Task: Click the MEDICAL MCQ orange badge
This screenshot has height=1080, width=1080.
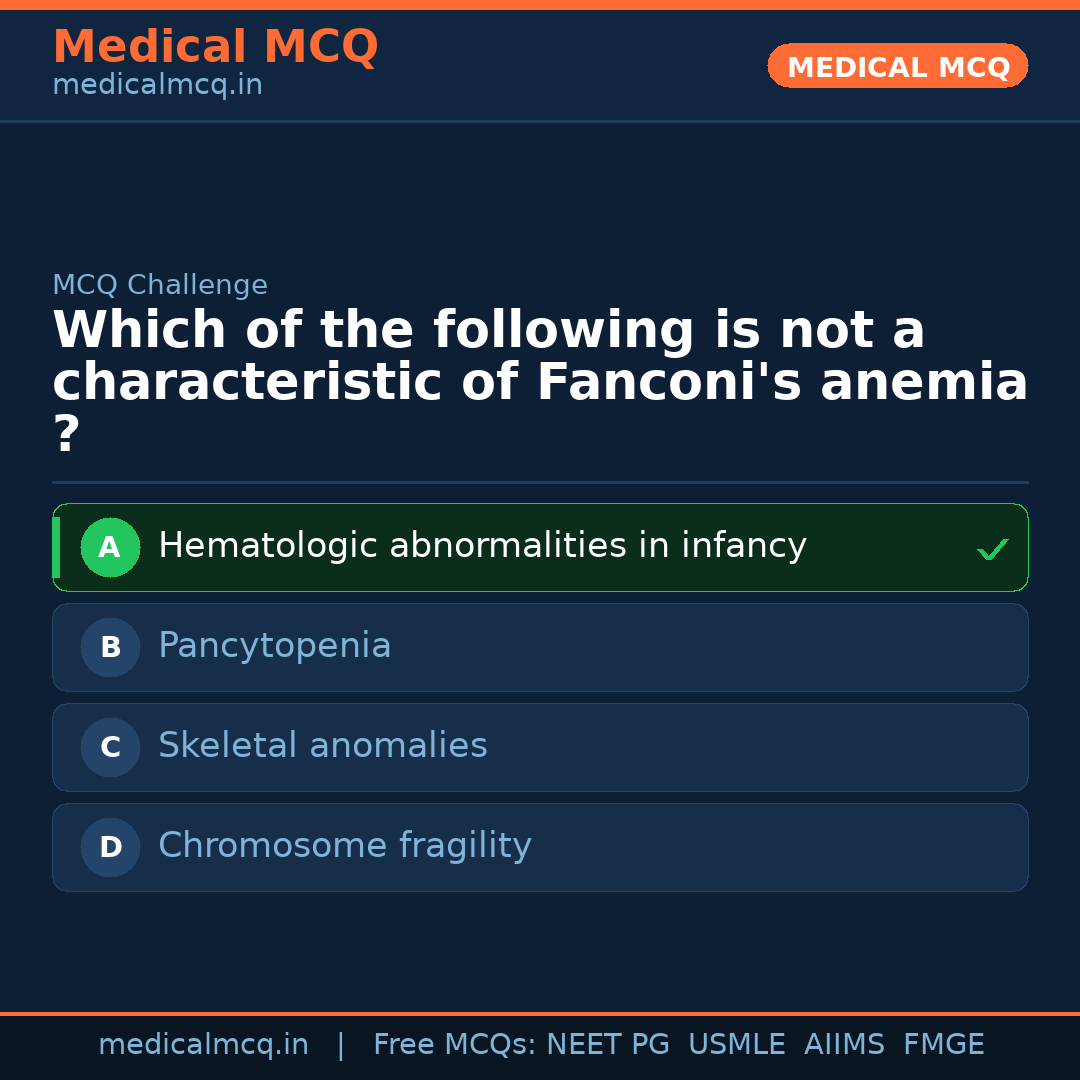Action: [x=897, y=66]
